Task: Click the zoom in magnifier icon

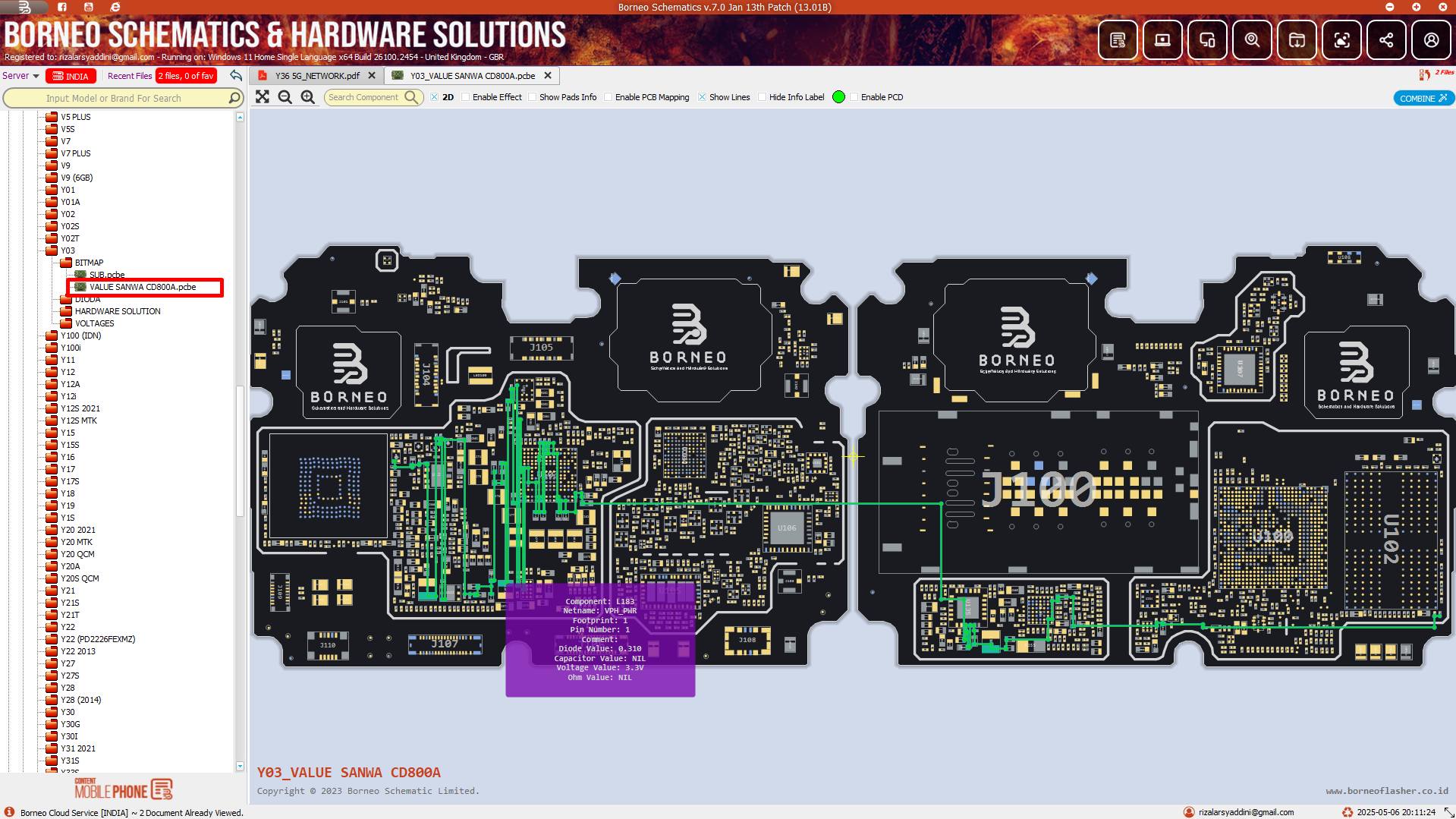Action: [308, 97]
